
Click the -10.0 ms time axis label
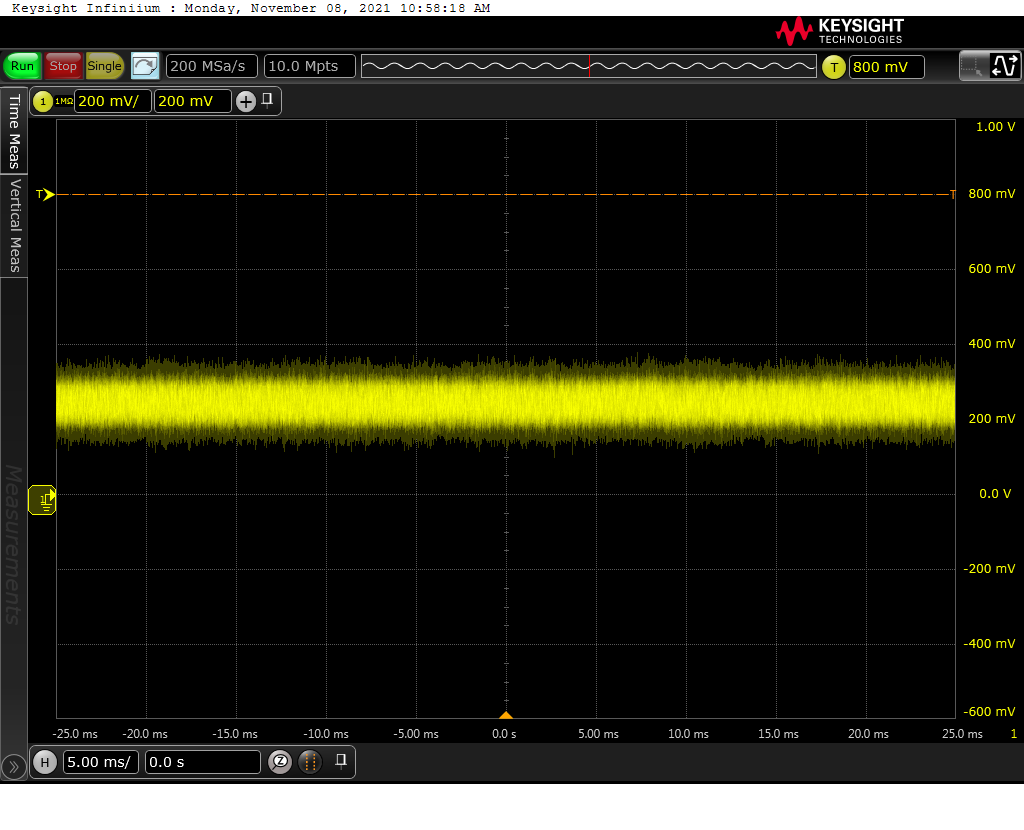326,734
